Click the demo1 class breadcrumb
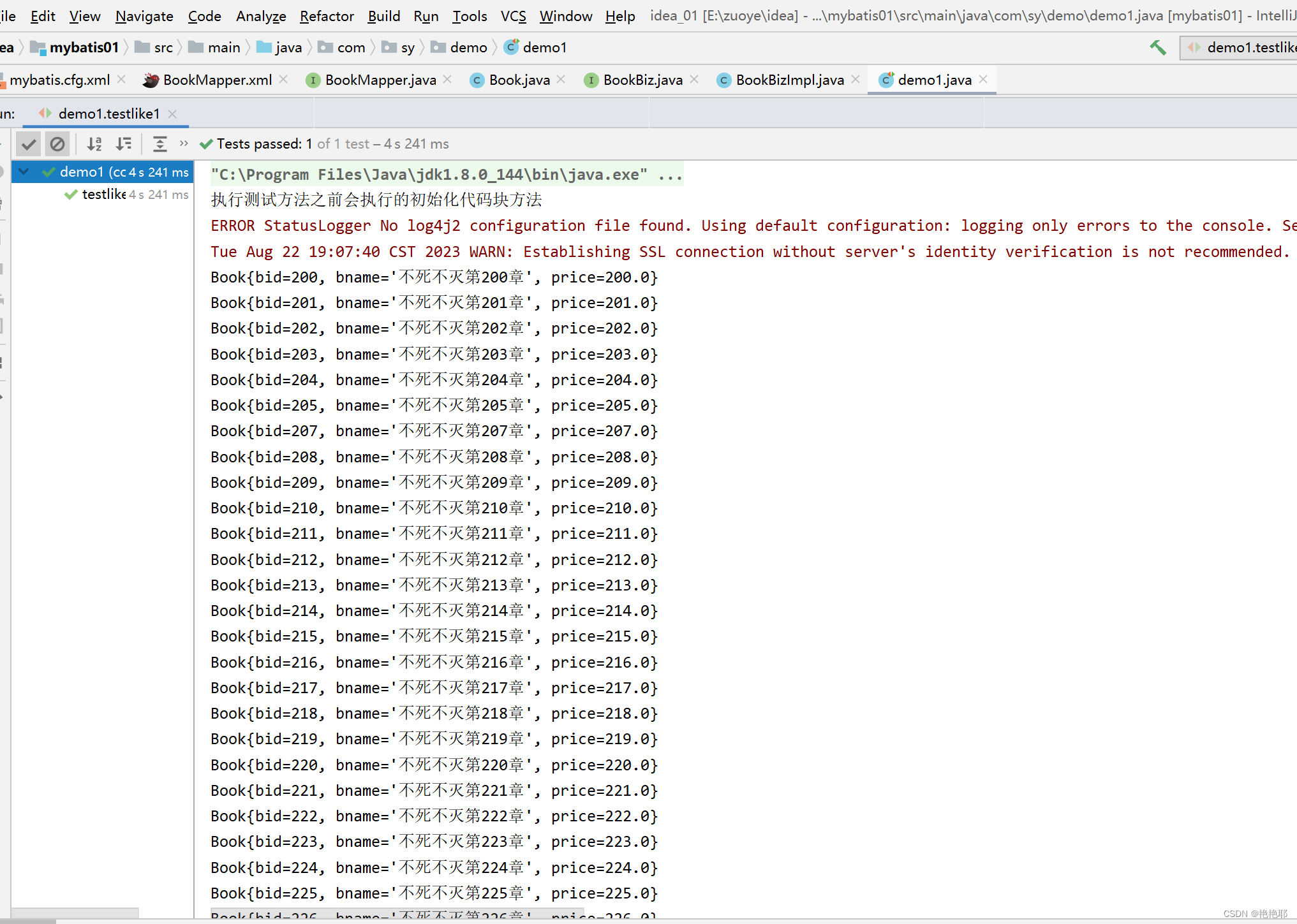This screenshot has height=924, width=1297. tap(544, 48)
